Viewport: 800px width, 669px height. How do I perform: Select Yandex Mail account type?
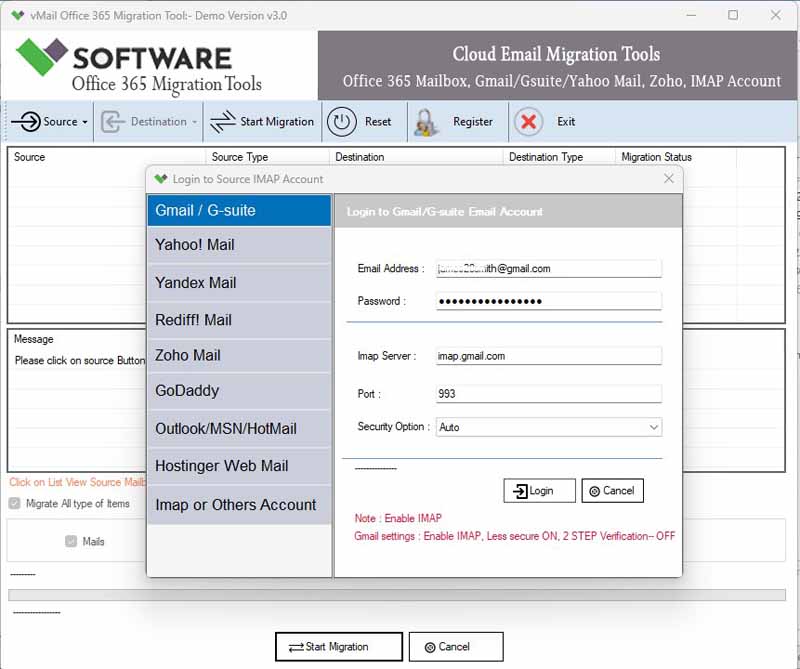(239, 283)
